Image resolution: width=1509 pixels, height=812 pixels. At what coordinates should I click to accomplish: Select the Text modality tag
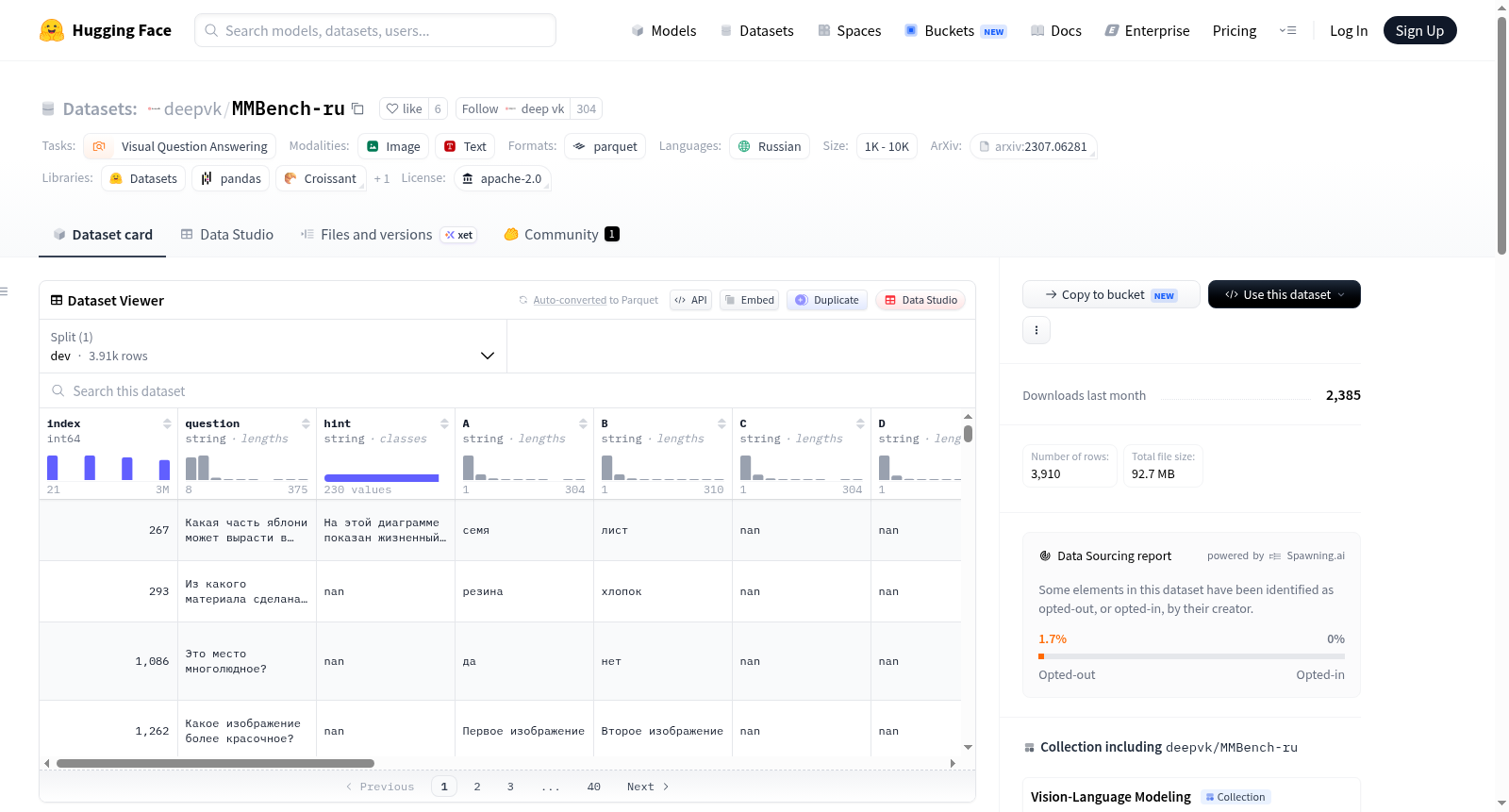coord(465,146)
